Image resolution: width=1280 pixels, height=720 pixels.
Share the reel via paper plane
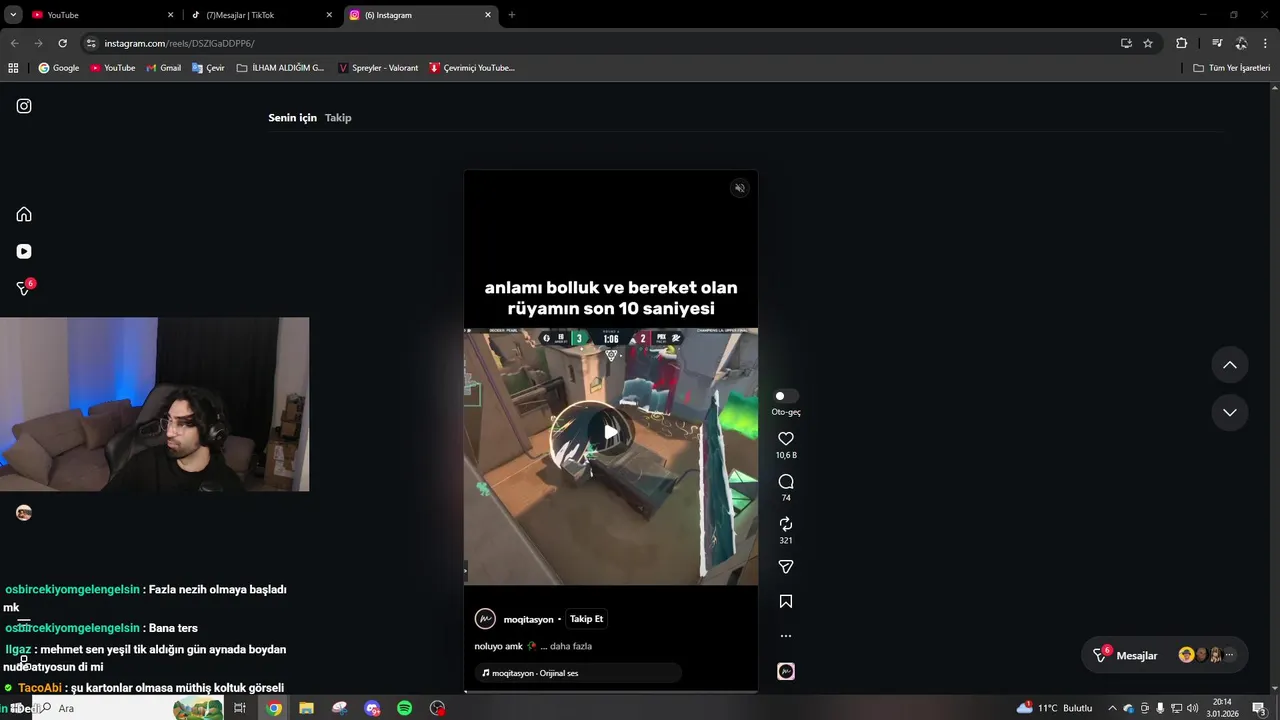[x=786, y=567]
